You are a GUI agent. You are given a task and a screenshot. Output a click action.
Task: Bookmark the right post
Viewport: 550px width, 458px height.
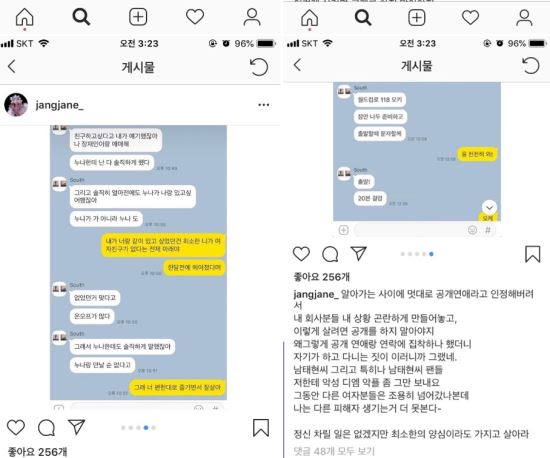click(532, 254)
